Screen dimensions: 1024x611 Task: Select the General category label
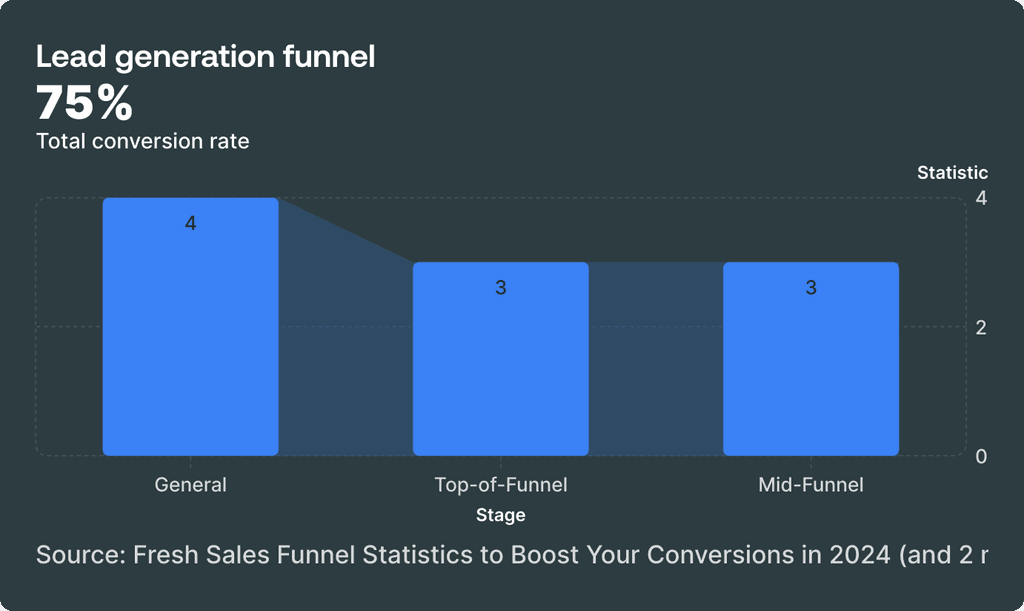pos(189,484)
